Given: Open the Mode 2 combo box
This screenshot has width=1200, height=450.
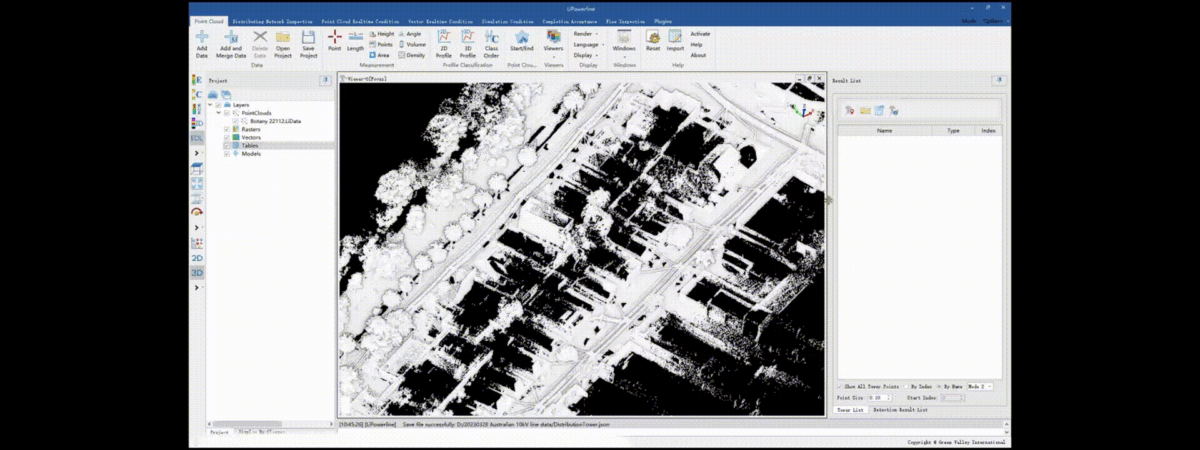Looking at the screenshot, I should pos(979,386).
